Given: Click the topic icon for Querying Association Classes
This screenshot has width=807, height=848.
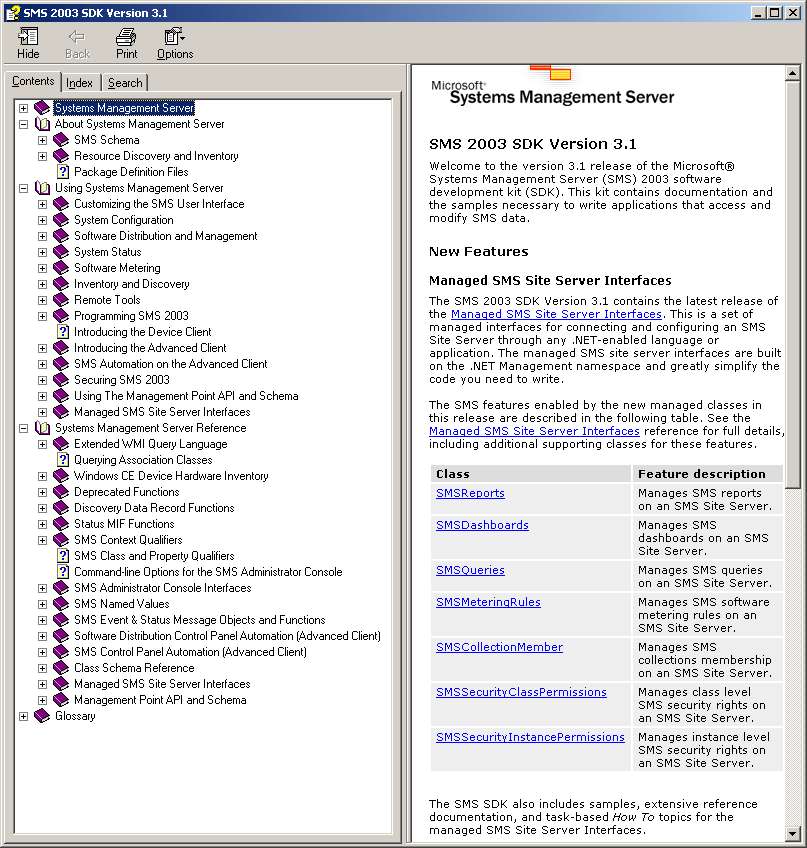Looking at the screenshot, I should (63, 460).
